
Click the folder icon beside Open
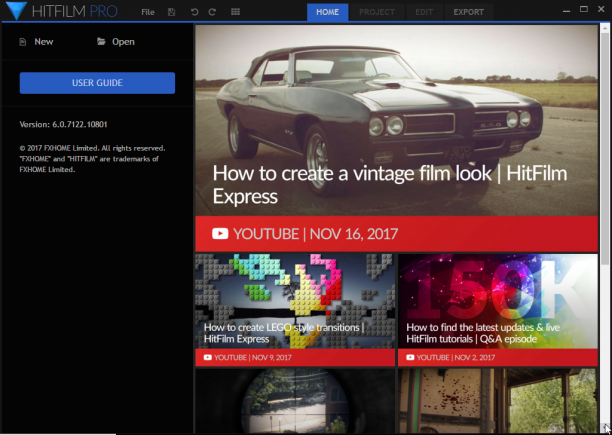point(101,41)
